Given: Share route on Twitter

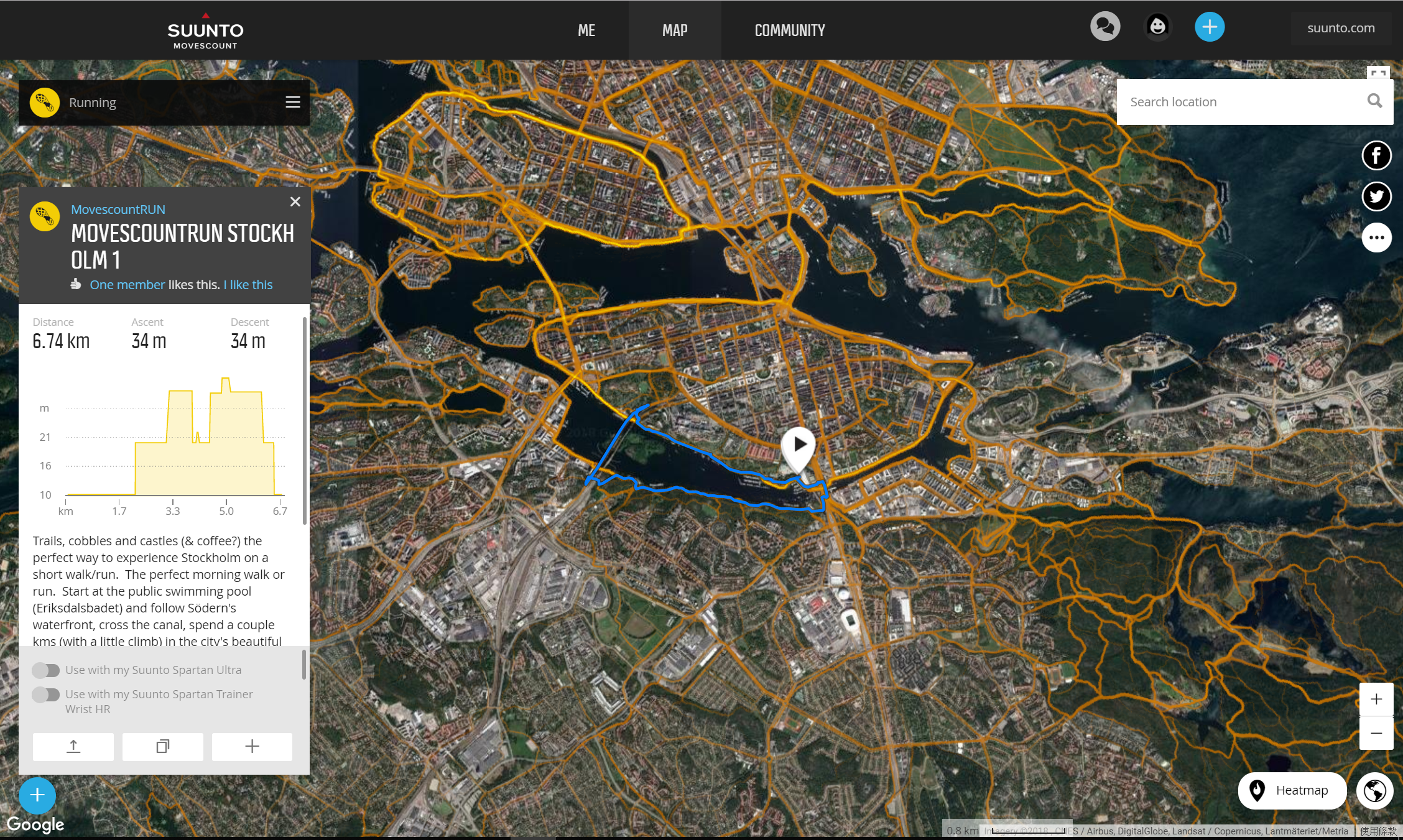Looking at the screenshot, I should pyautogui.click(x=1376, y=196).
